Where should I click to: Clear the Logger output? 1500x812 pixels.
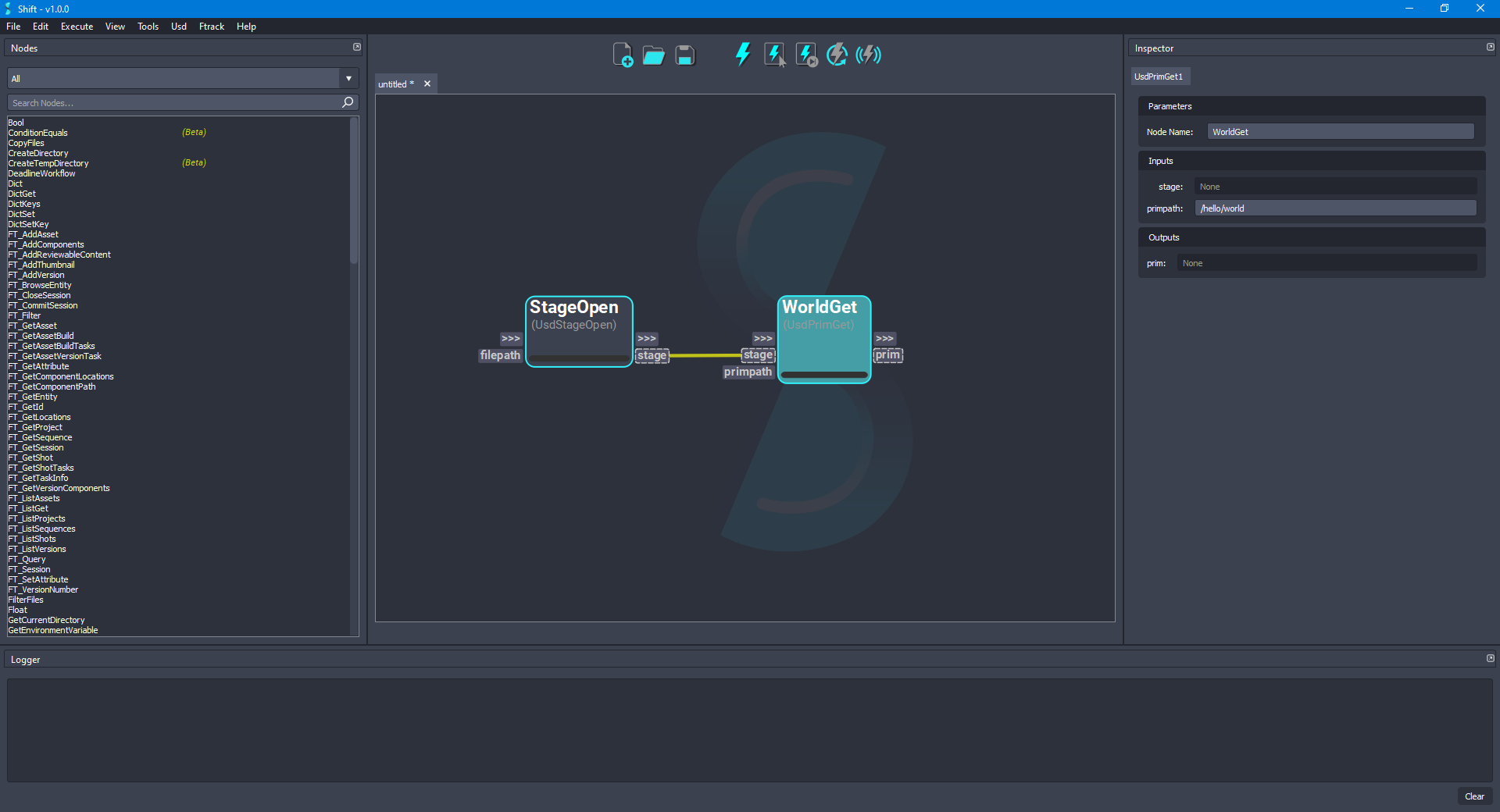1475,796
